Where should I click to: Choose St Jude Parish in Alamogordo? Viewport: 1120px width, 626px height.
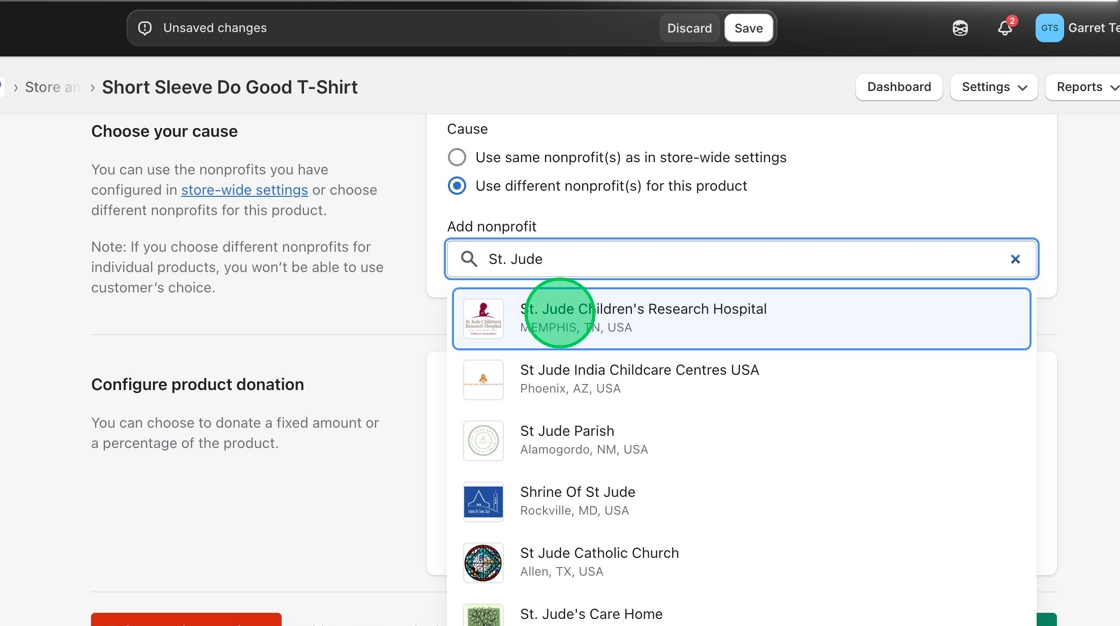[741, 440]
